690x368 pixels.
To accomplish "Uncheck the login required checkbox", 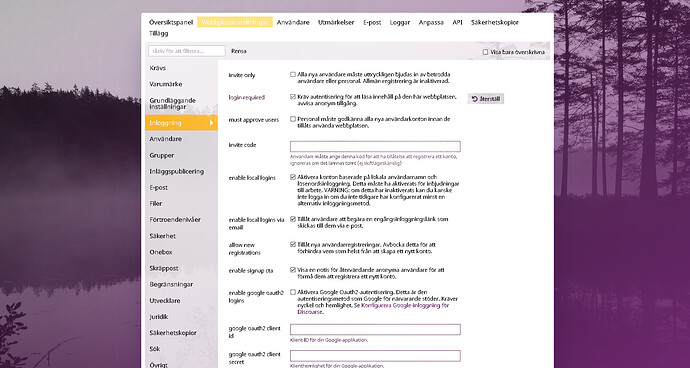I will 293,97.
